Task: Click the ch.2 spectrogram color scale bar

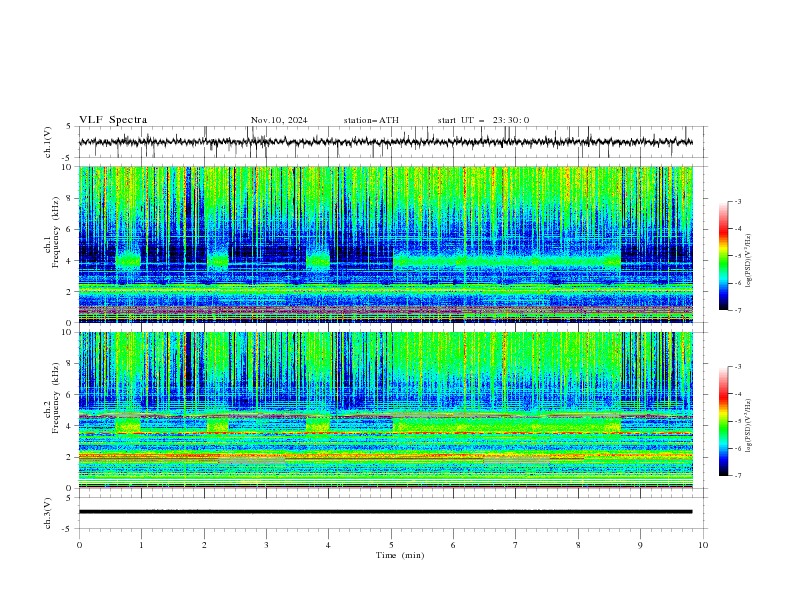Action: coord(723,421)
